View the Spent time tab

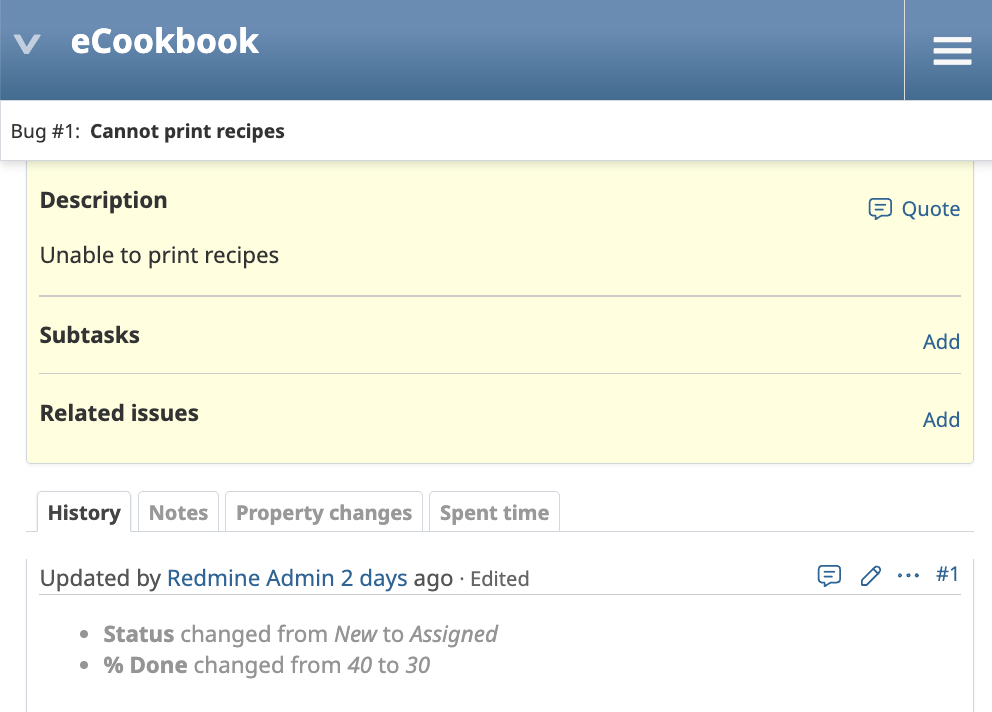click(494, 512)
